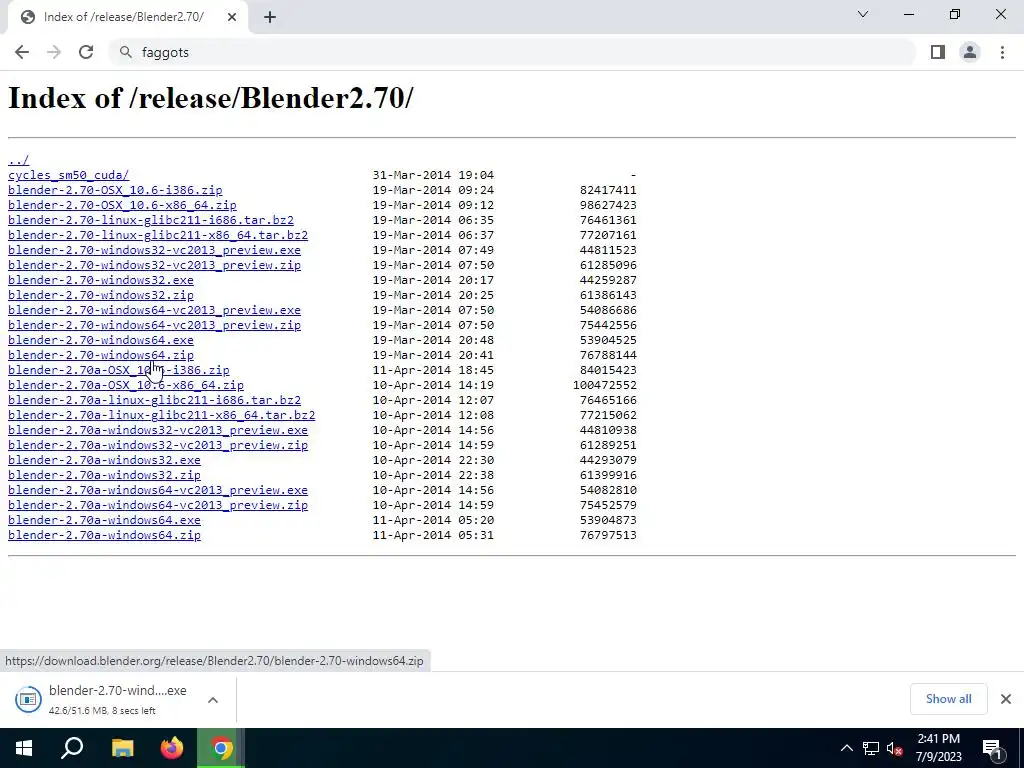Click the browser Back arrow

(22, 52)
